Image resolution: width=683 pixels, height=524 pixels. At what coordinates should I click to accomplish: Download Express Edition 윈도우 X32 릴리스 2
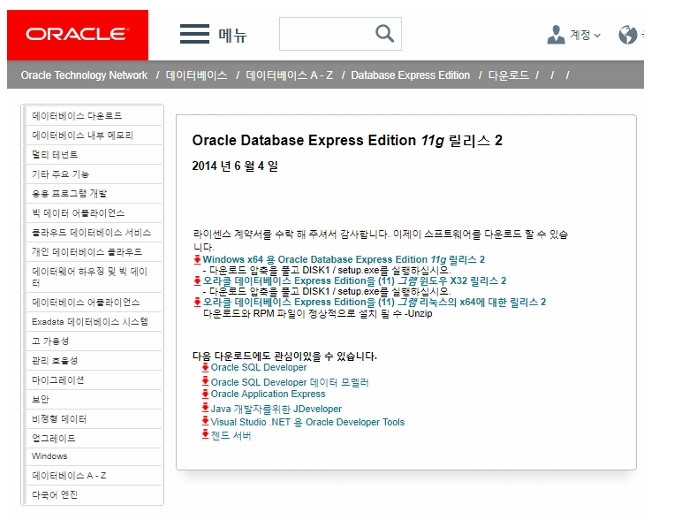pyautogui.click(x=355, y=281)
